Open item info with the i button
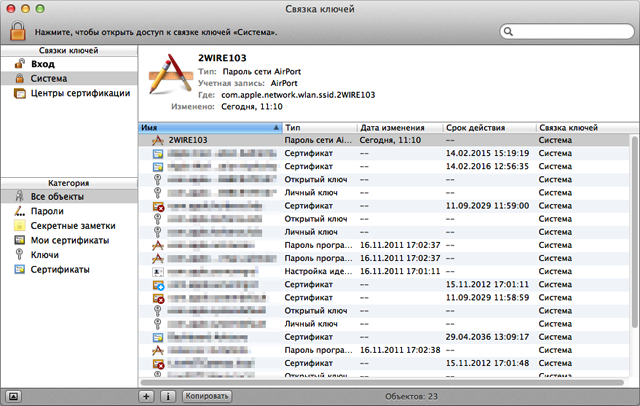This screenshot has width=640, height=406. [167, 396]
